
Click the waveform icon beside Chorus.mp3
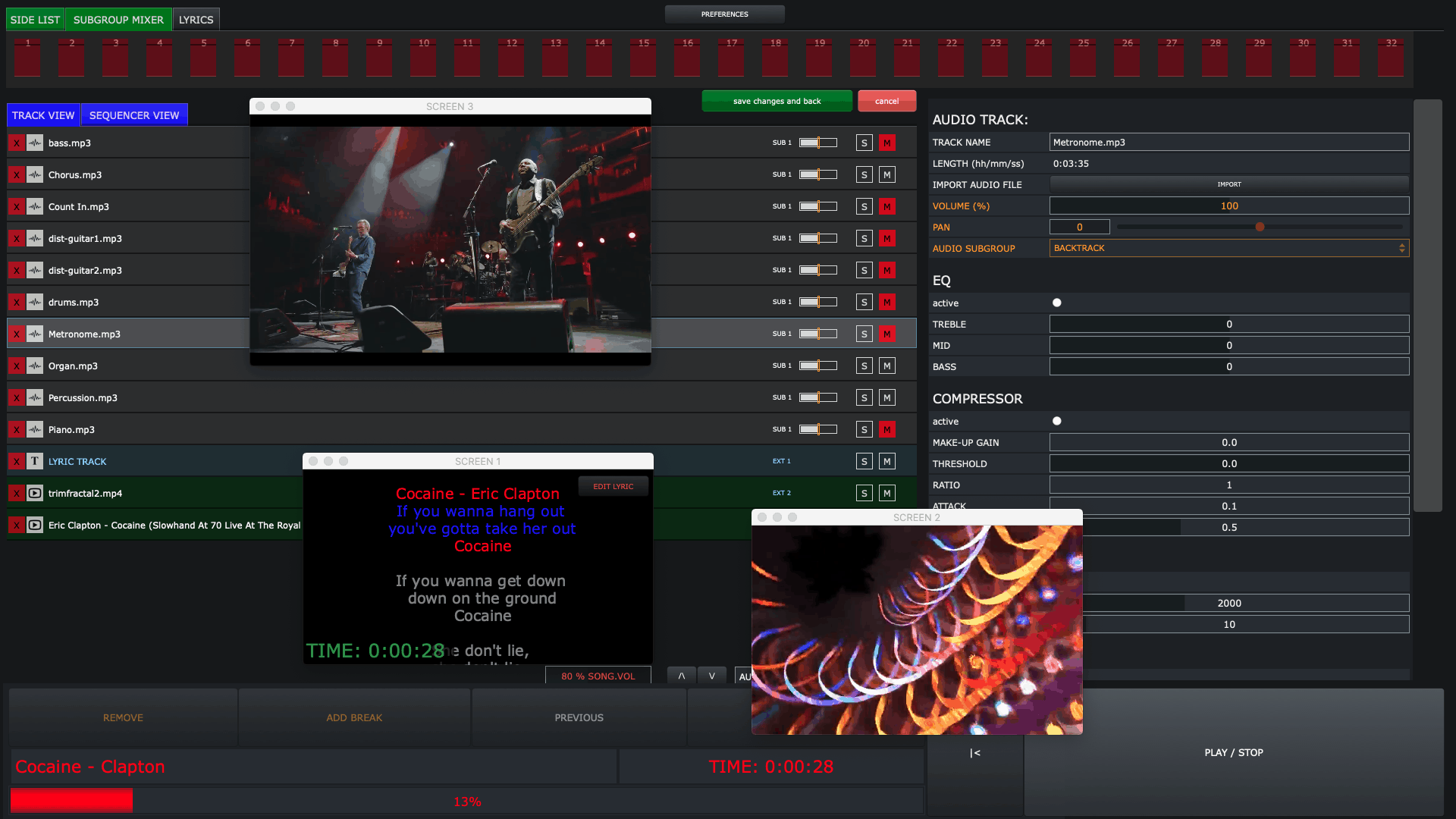tap(35, 175)
